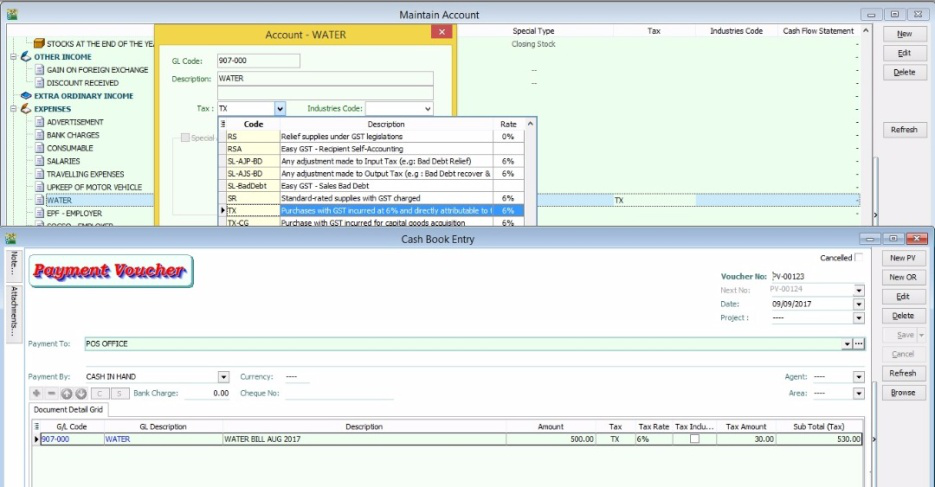Open the Document Detail Grid column chooser icon

click(x=36, y=426)
